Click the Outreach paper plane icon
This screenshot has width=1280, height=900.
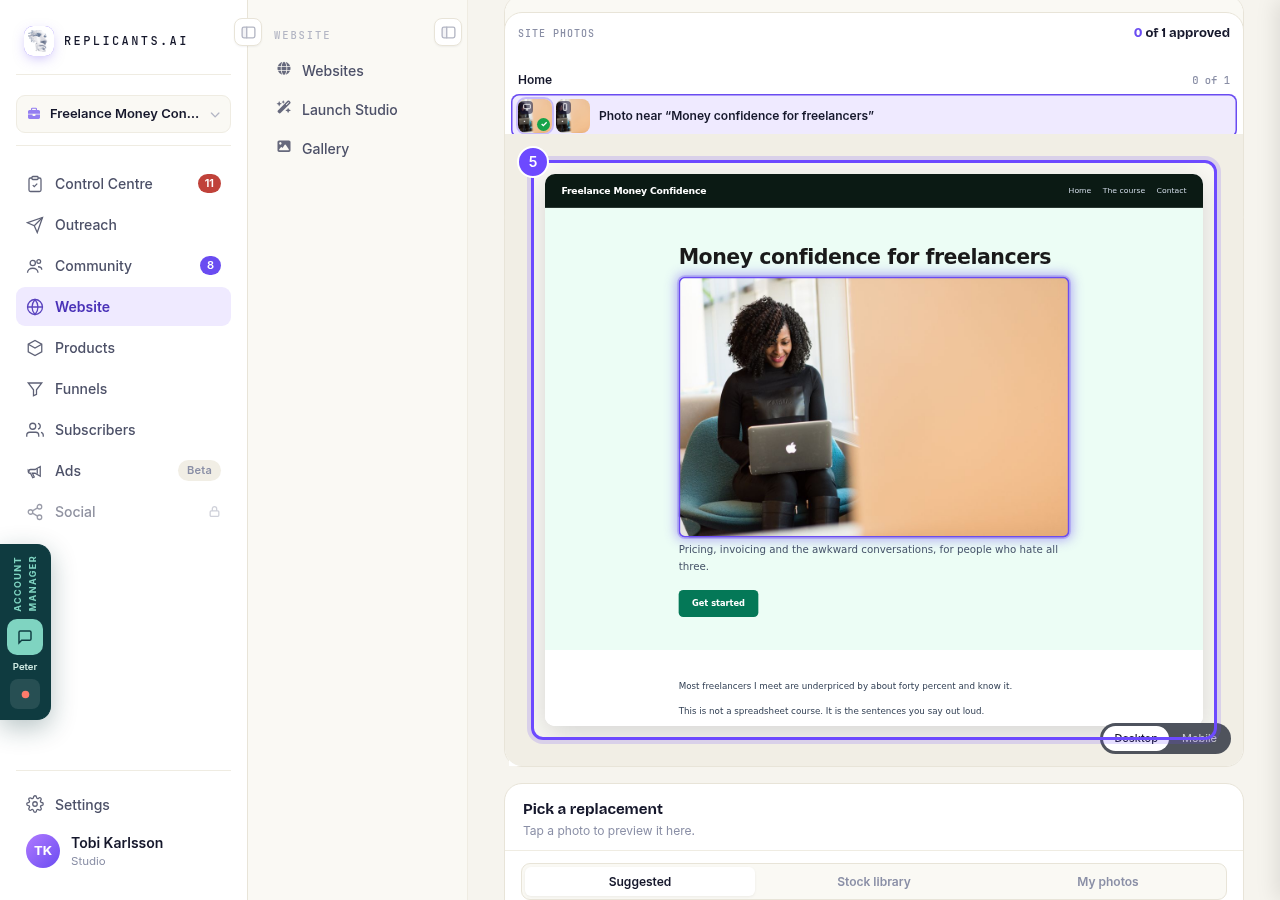(35, 225)
